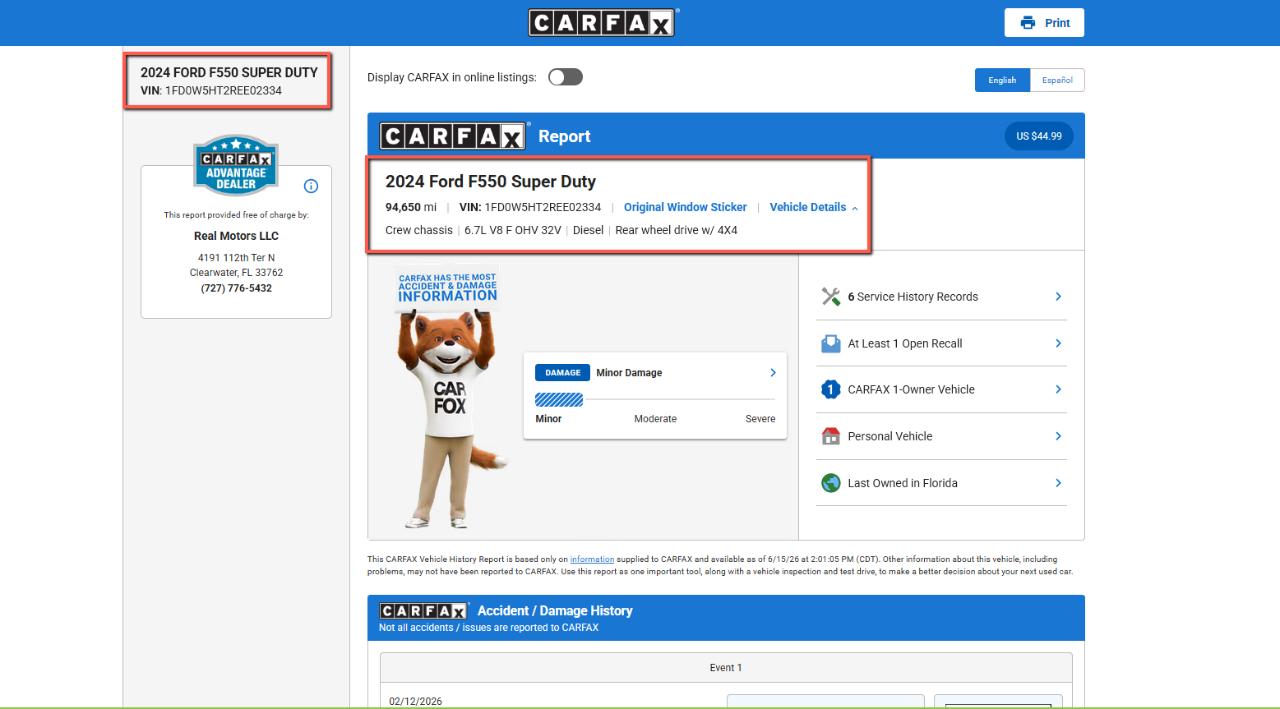Click Accident / Damage History section title
Viewport: 1280px width, 709px height.
click(555, 610)
